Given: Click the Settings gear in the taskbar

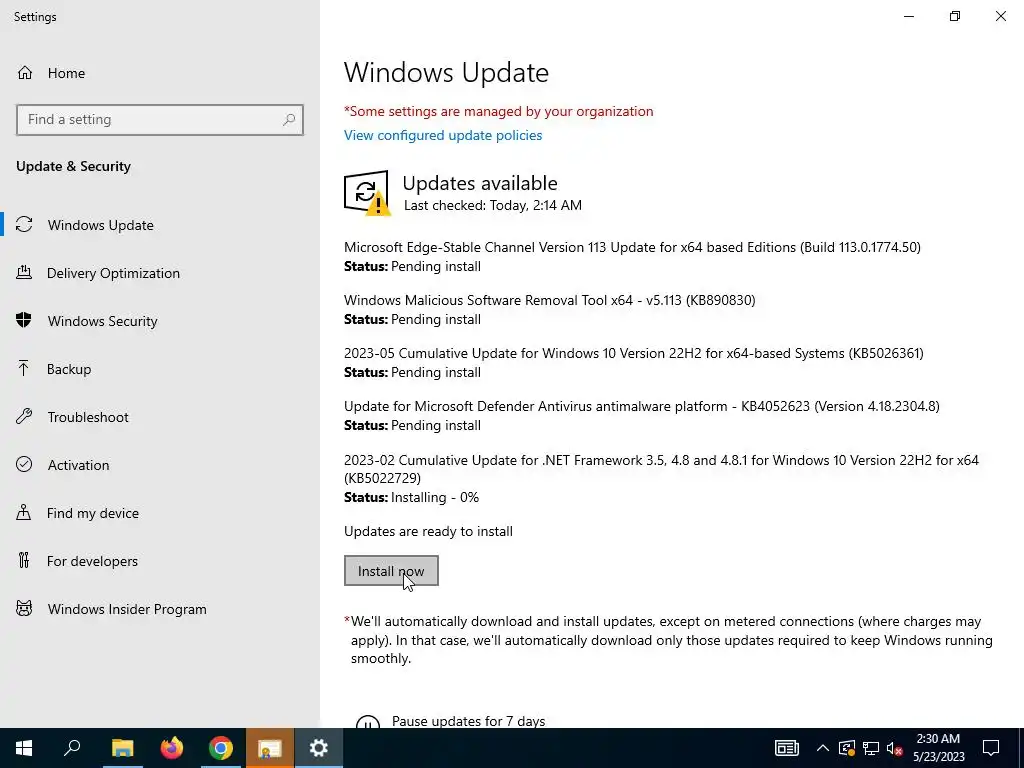Looking at the screenshot, I should point(319,748).
